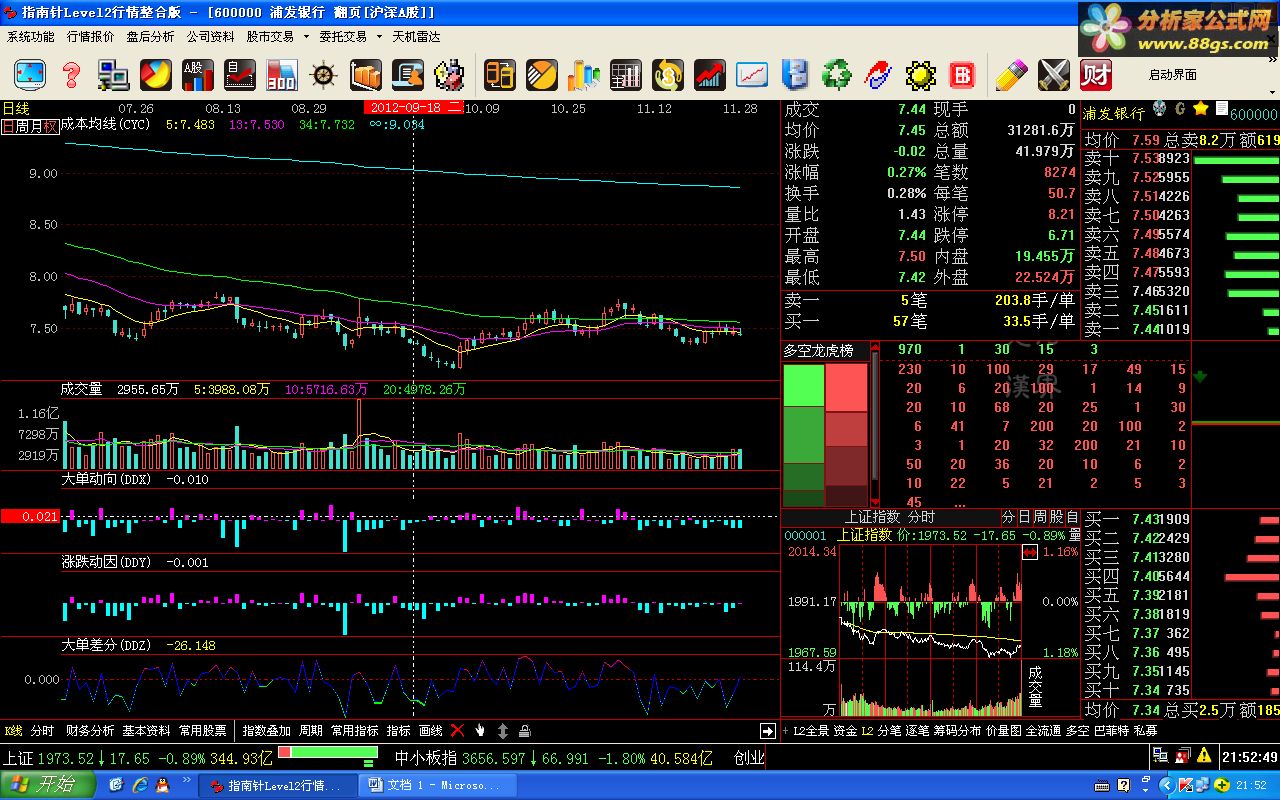This screenshot has width=1280, height=800.
Task: Click the 启动界面 button
Action: pos(1173,75)
